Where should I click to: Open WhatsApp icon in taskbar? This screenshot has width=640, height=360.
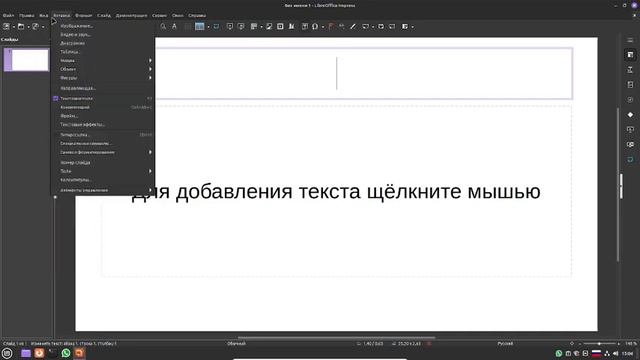66,353
